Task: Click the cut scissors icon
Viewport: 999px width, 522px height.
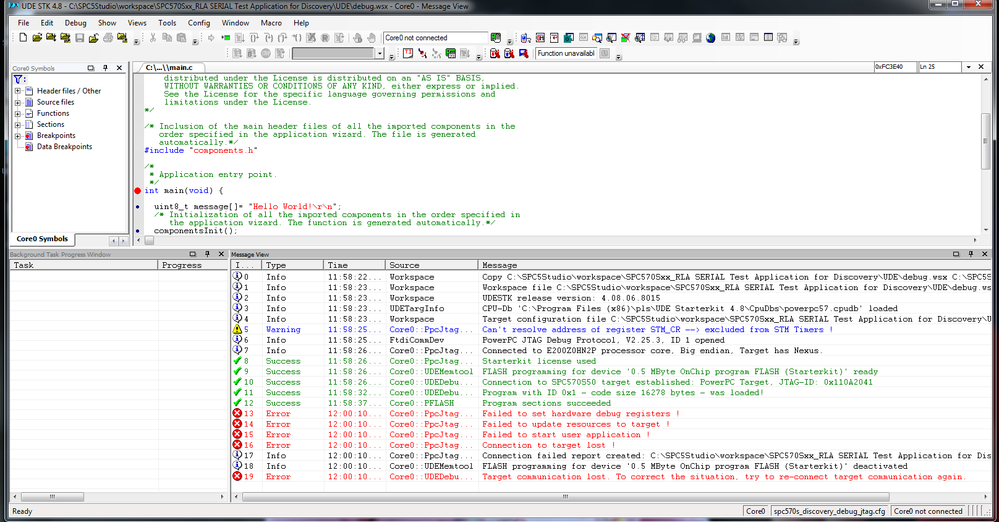Action: [x=153, y=38]
